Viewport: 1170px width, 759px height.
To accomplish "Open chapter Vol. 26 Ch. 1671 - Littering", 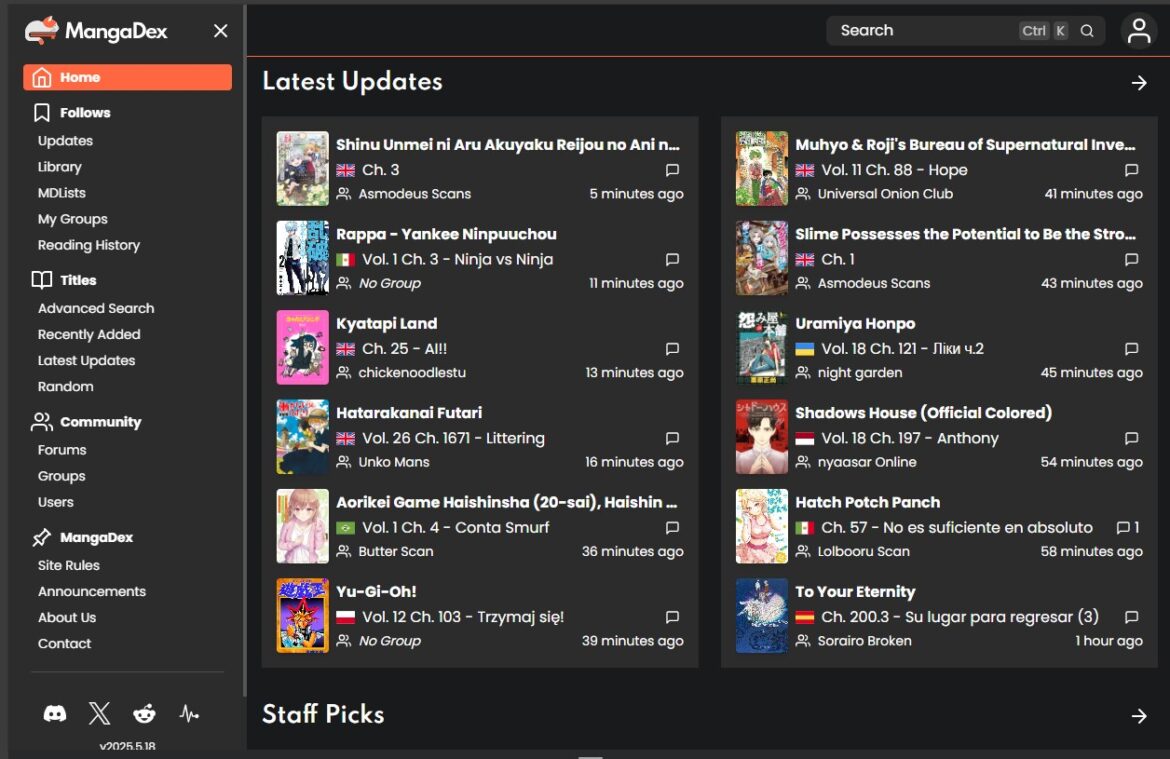I will click(453, 438).
